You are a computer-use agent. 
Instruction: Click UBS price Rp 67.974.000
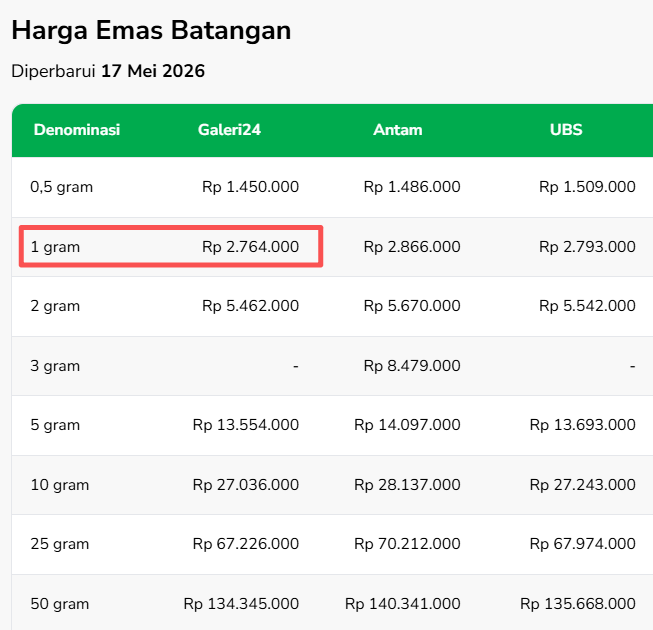[x=583, y=544]
